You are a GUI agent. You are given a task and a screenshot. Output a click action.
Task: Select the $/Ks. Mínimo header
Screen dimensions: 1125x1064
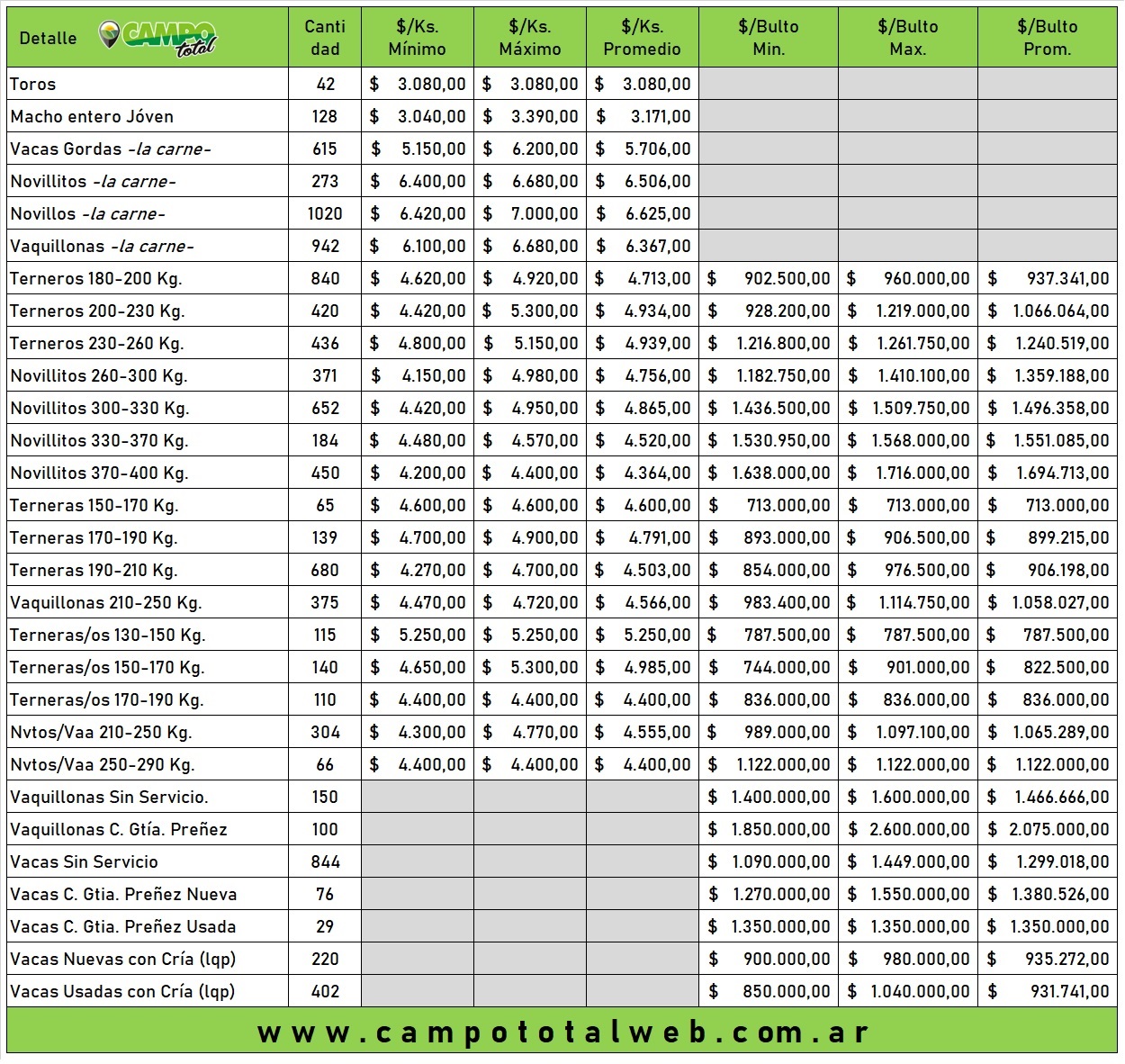417,38
